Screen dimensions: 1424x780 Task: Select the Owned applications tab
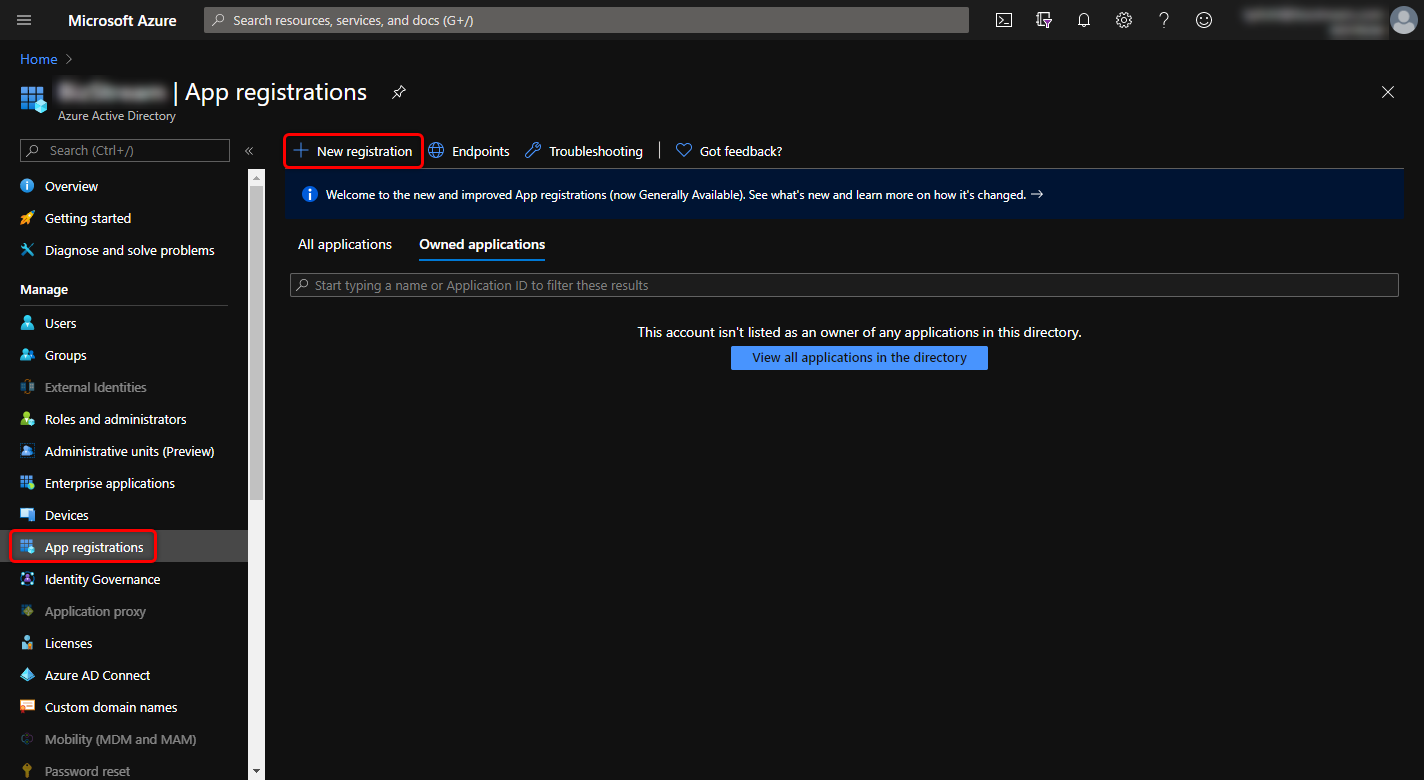(482, 244)
